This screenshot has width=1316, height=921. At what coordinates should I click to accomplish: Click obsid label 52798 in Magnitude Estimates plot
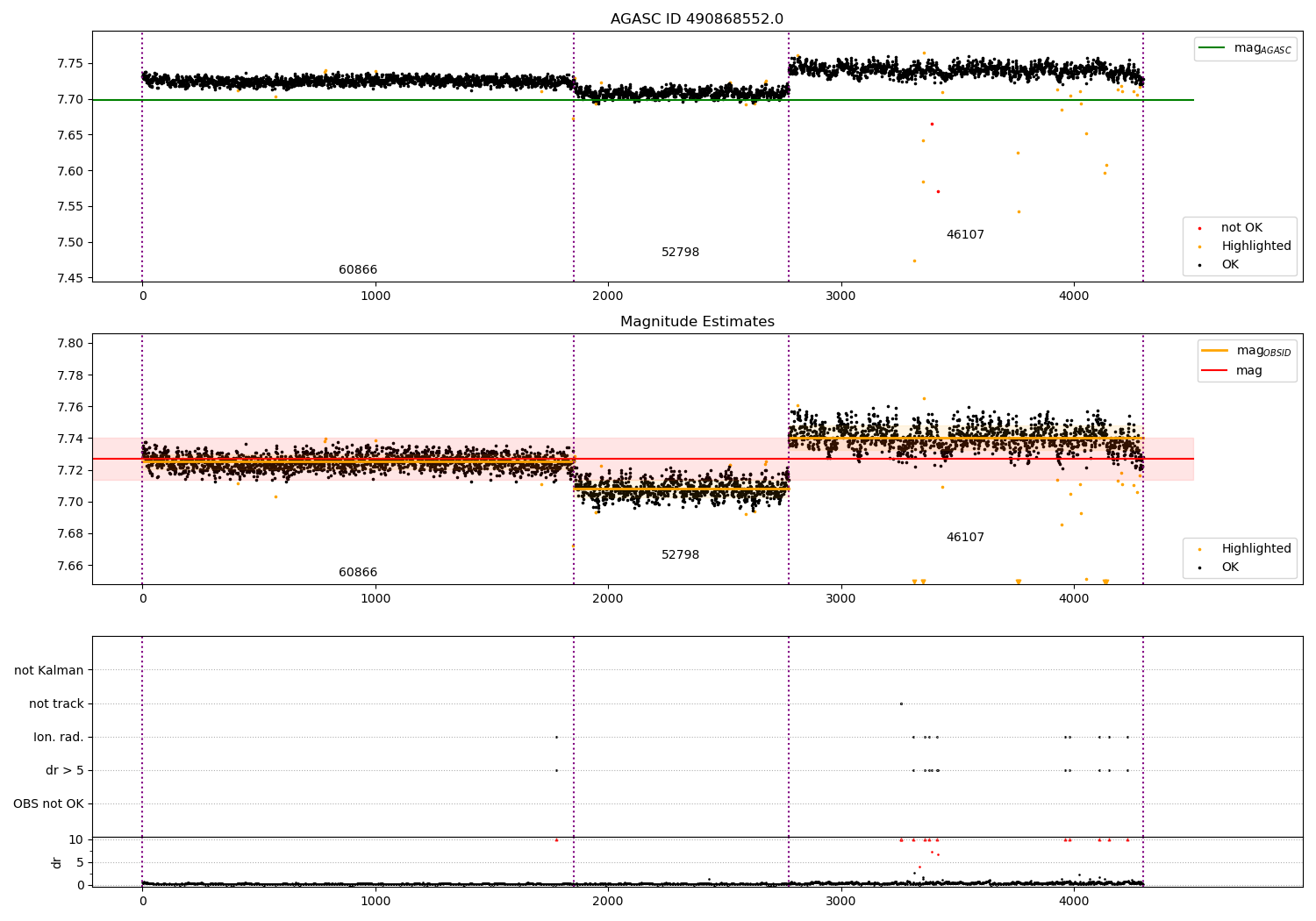[x=681, y=555]
